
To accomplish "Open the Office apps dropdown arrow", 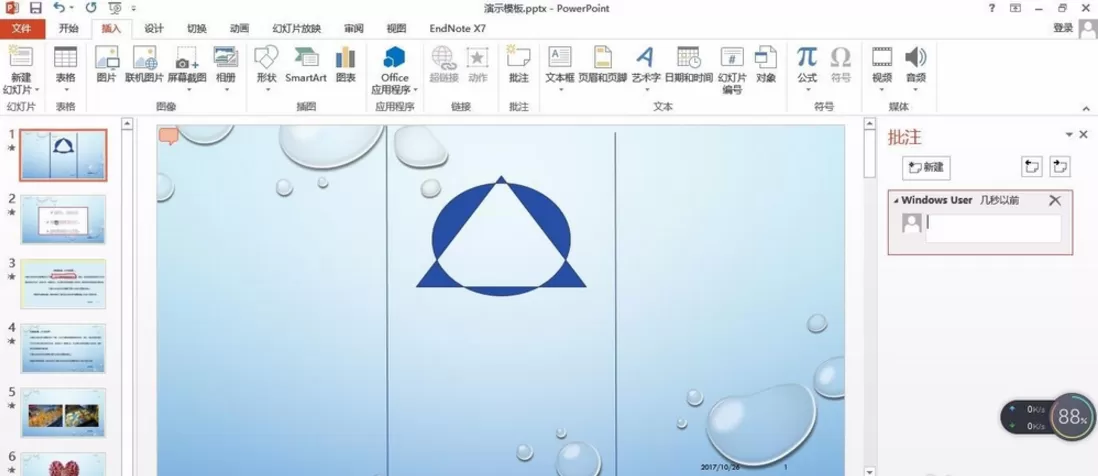I will 415,90.
